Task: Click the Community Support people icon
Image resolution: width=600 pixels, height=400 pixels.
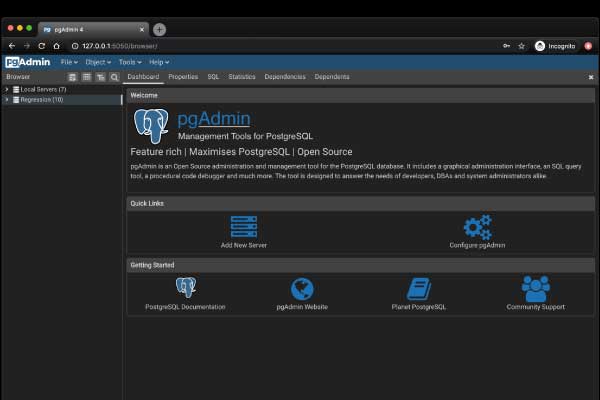Action: click(x=536, y=289)
